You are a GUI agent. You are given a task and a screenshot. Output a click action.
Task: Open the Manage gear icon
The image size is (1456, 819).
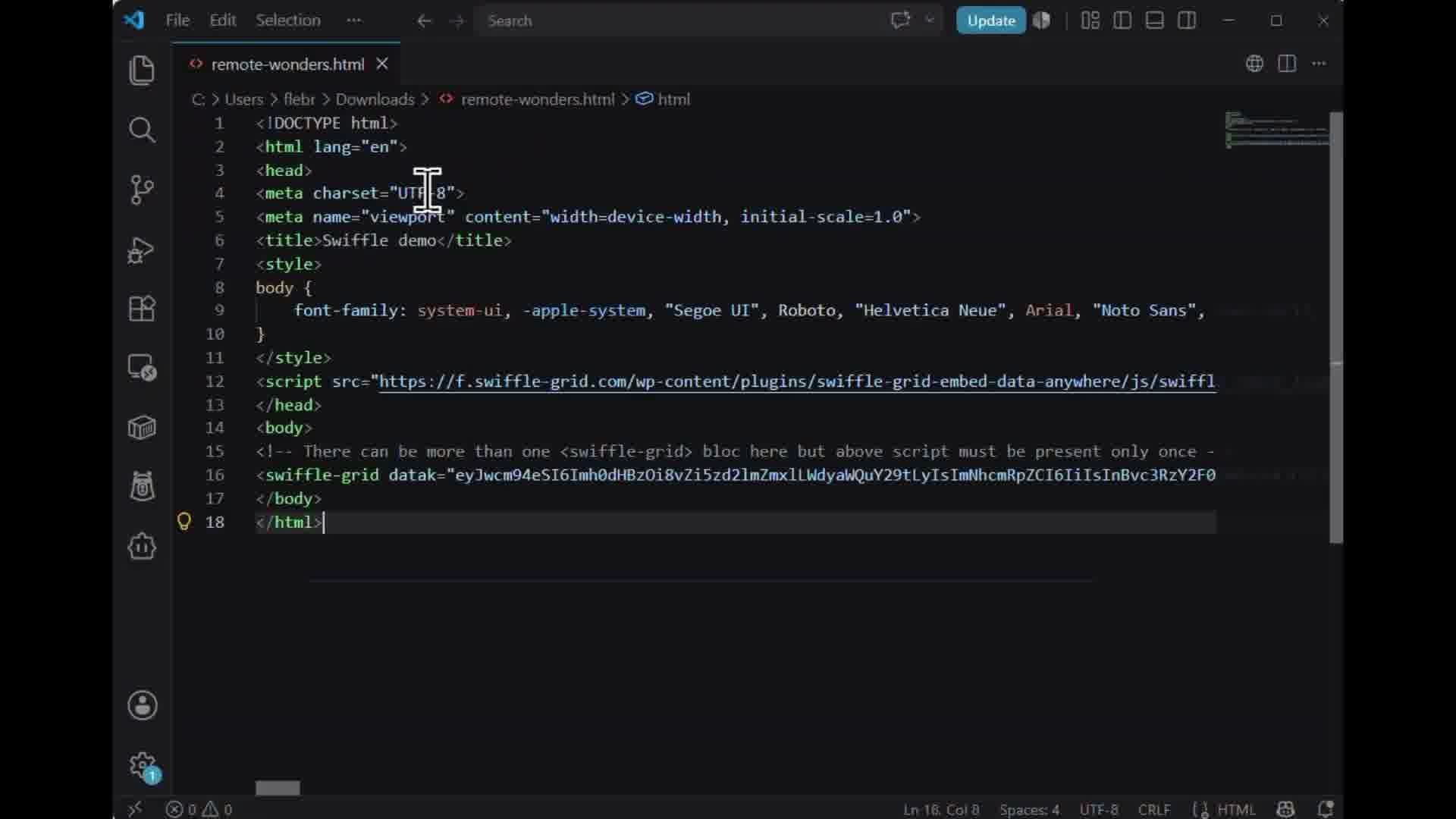(142, 765)
